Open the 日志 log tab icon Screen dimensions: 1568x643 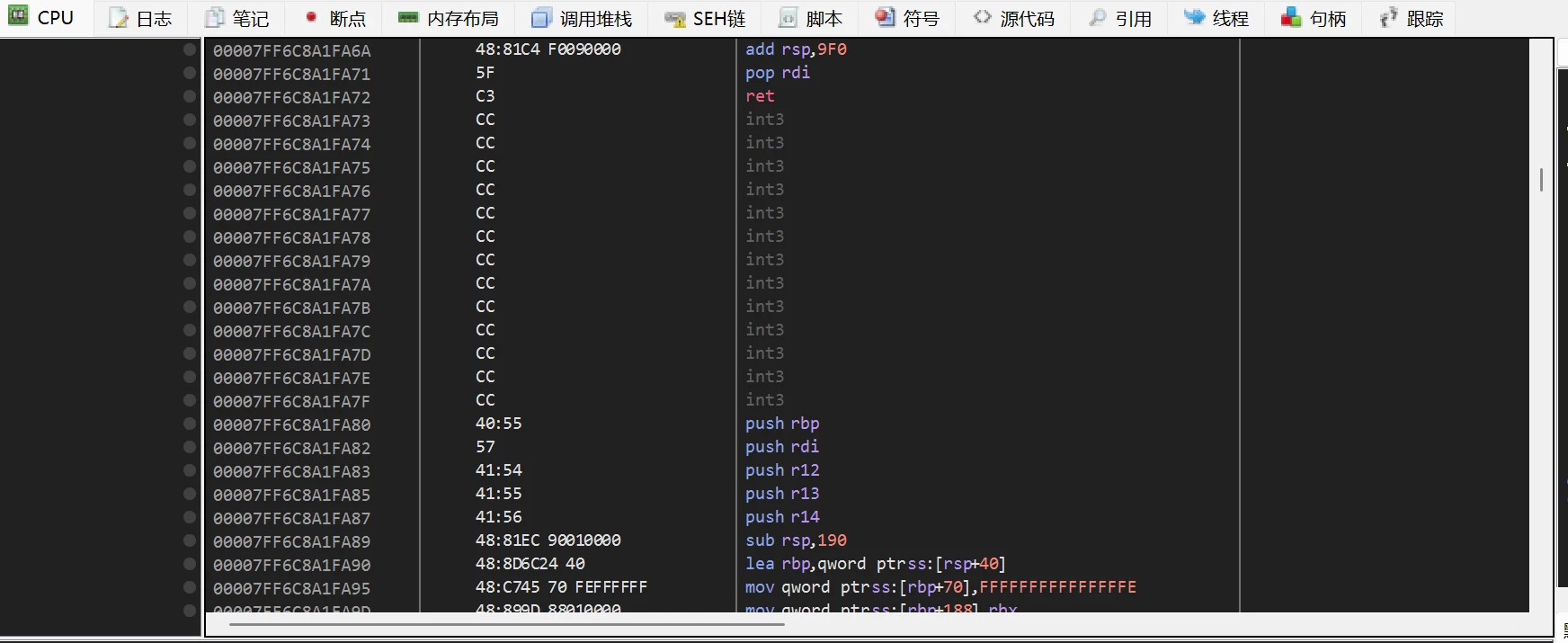tap(119, 18)
